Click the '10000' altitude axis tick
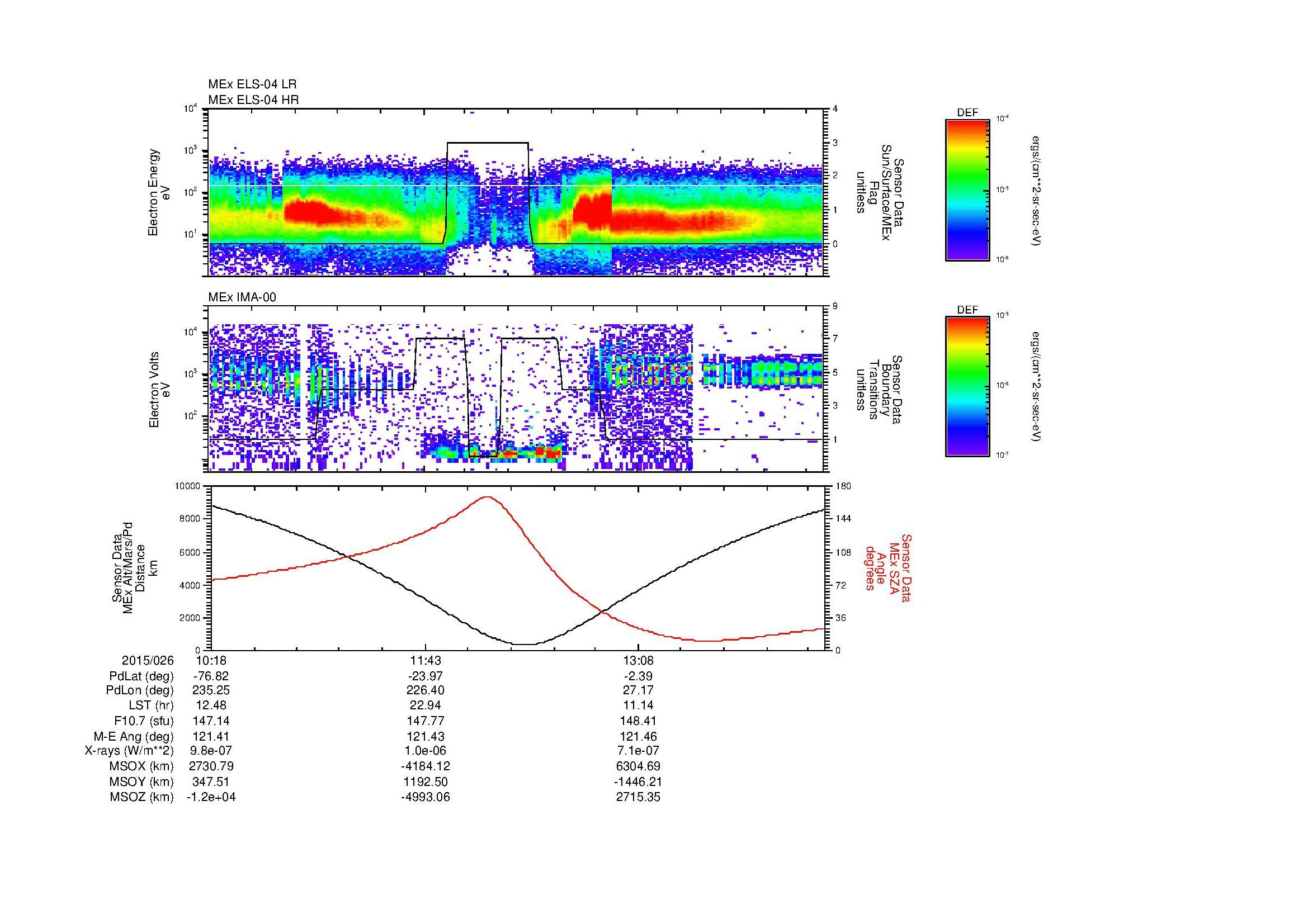Viewport: 1308px width, 924px height. (188, 486)
